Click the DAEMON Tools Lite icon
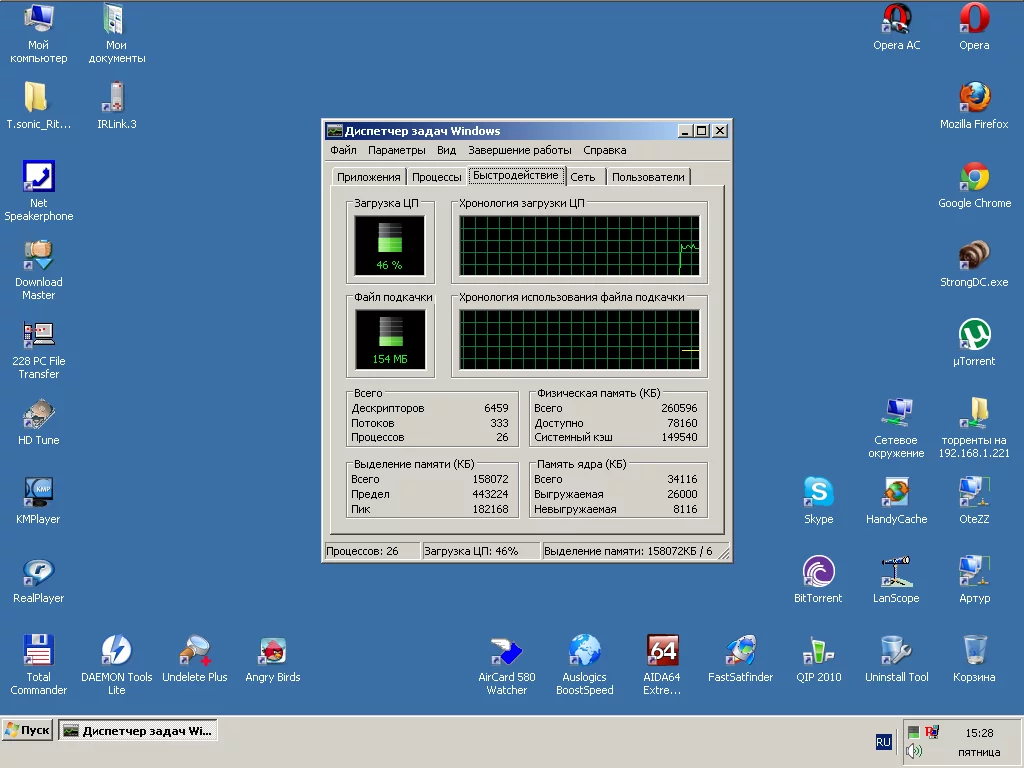This screenshot has width=1024, height=768. [x=116, y=651]
